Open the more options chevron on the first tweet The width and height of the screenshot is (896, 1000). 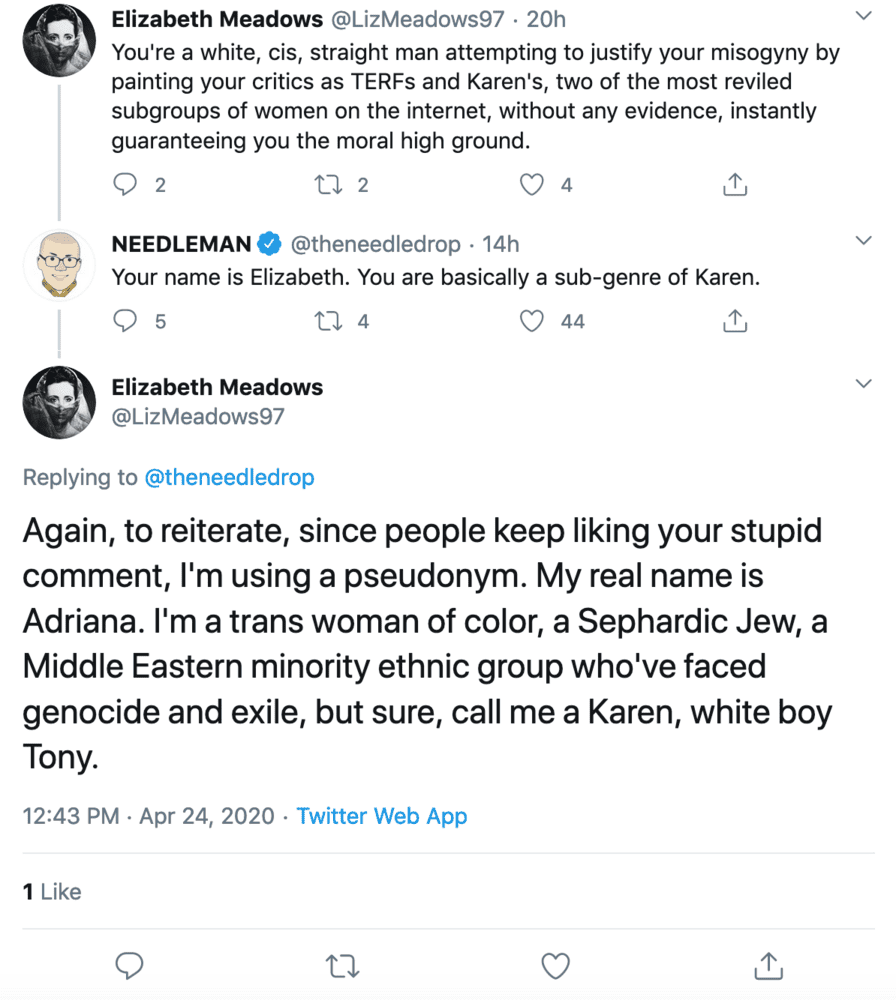863,16
